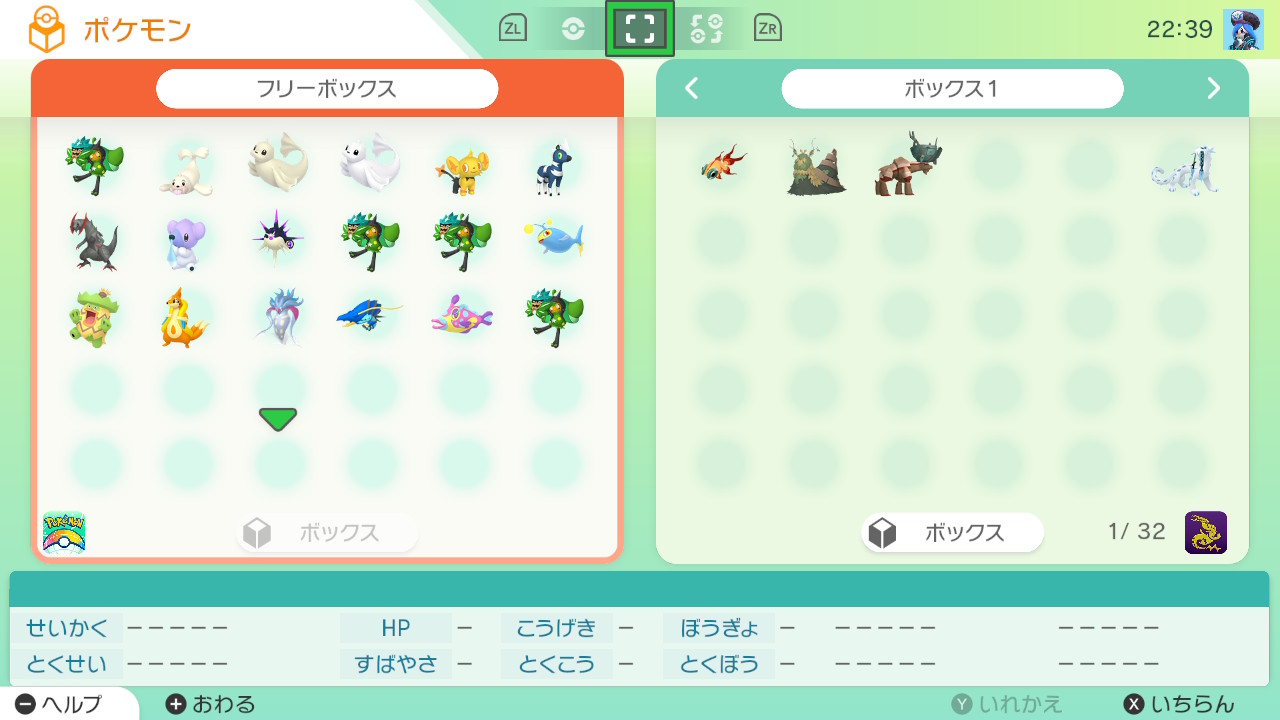The width and height of the screenshot is (1280, 720).
Task: Go to the previous box with left chevron
Action: 691,88
